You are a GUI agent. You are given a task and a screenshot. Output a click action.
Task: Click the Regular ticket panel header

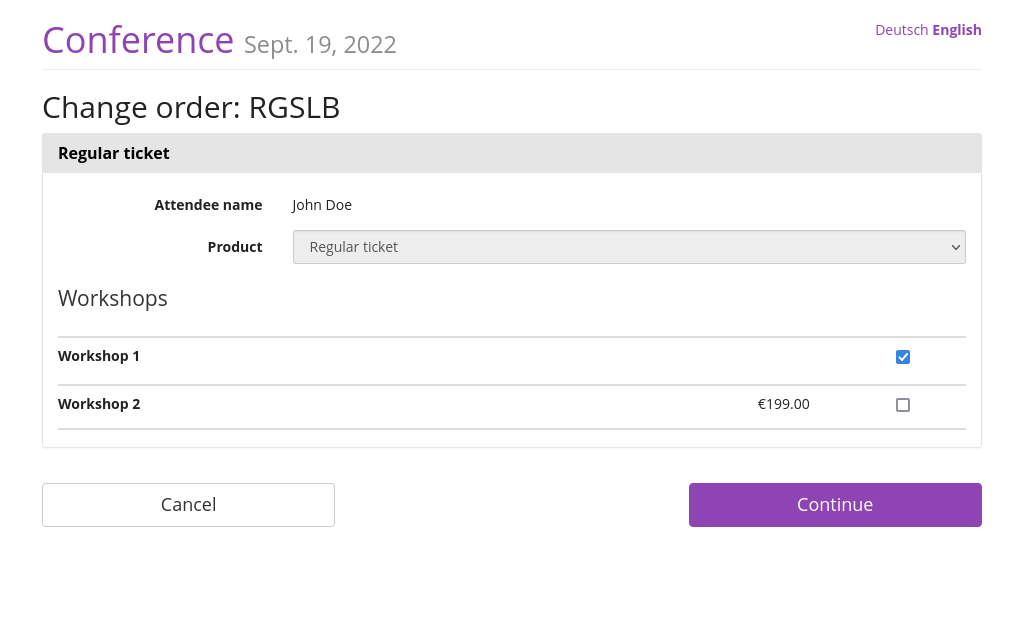114,153
